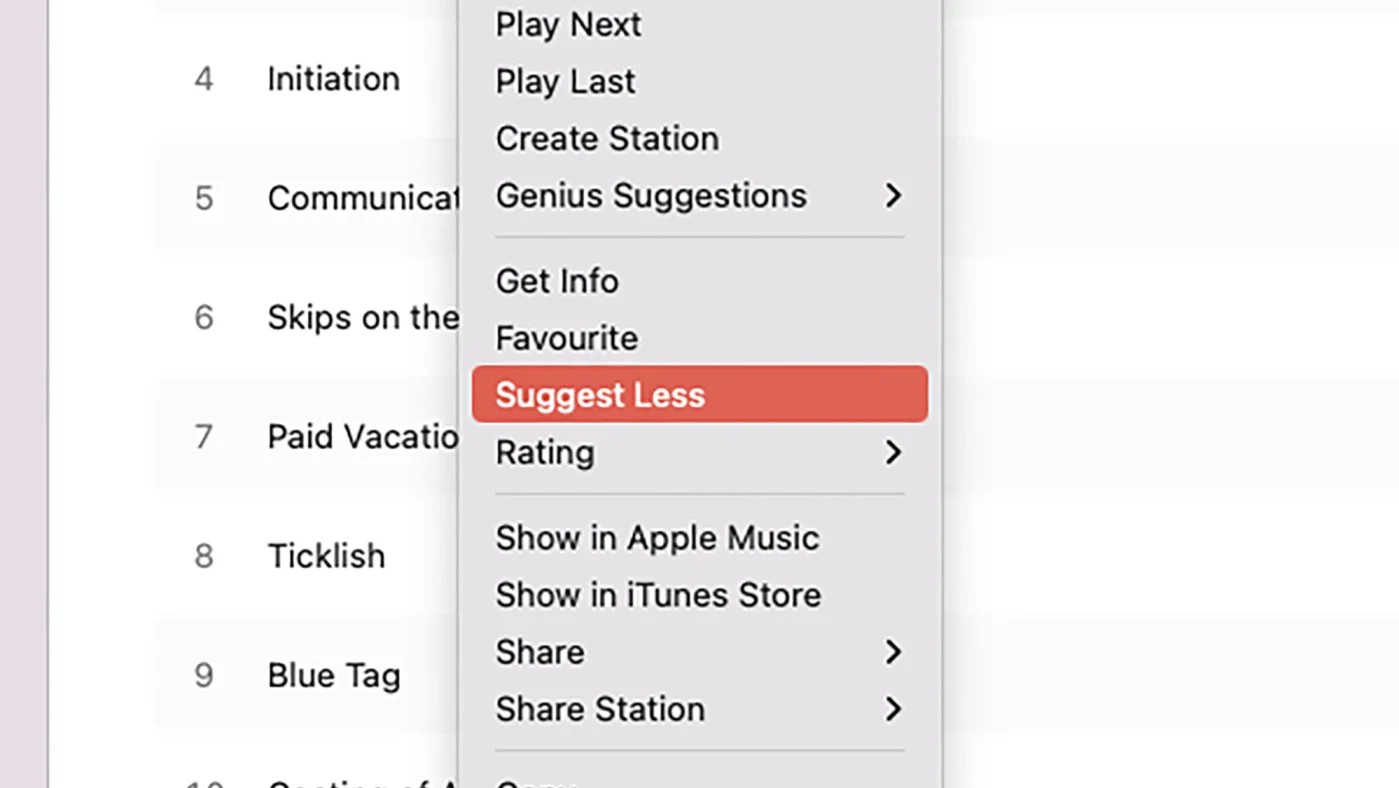Choose the highlighted Suggest Less item
The image size is (1399, 788).
point(600,395)
